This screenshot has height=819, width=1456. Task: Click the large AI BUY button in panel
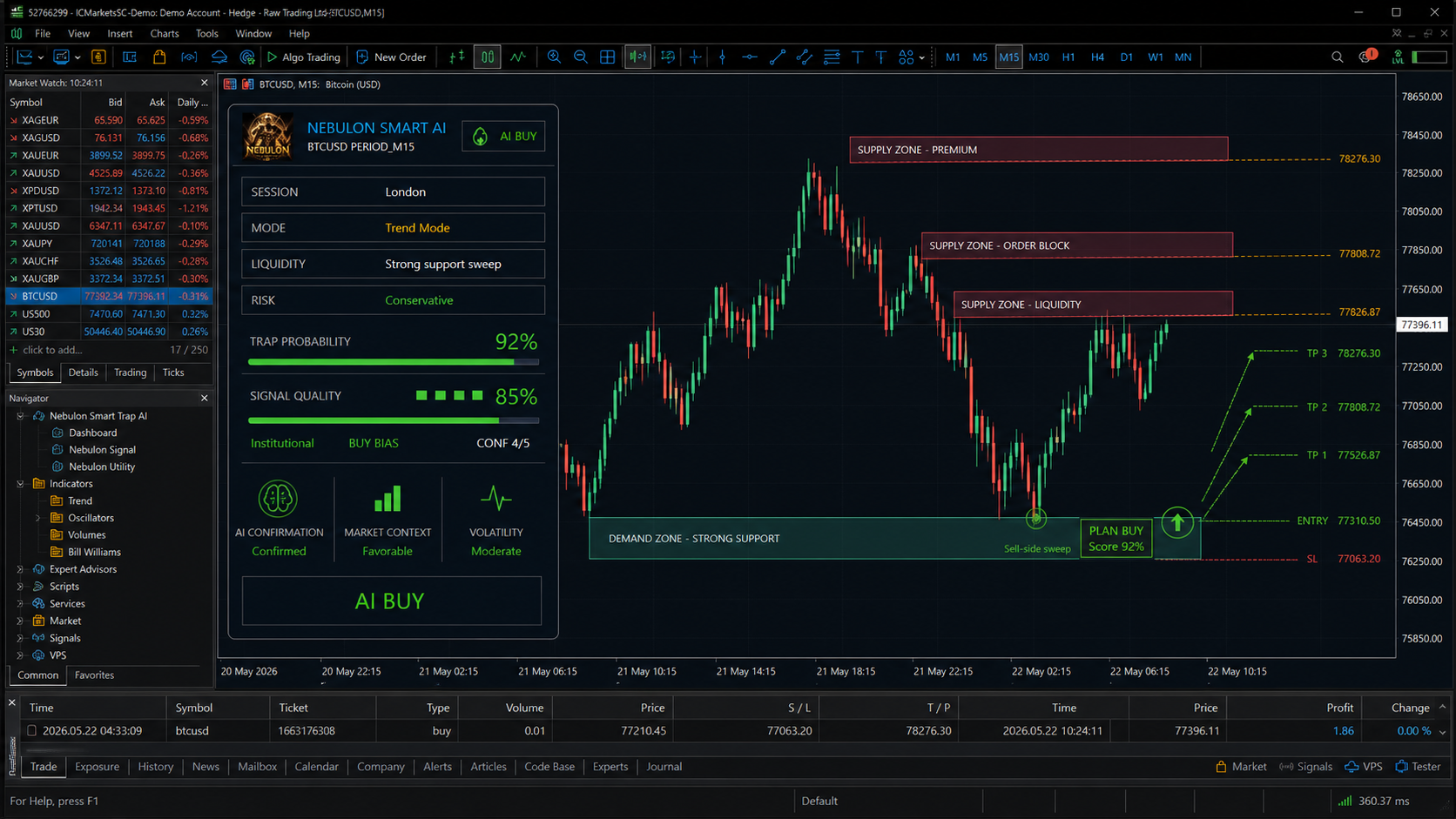[391, 601]
